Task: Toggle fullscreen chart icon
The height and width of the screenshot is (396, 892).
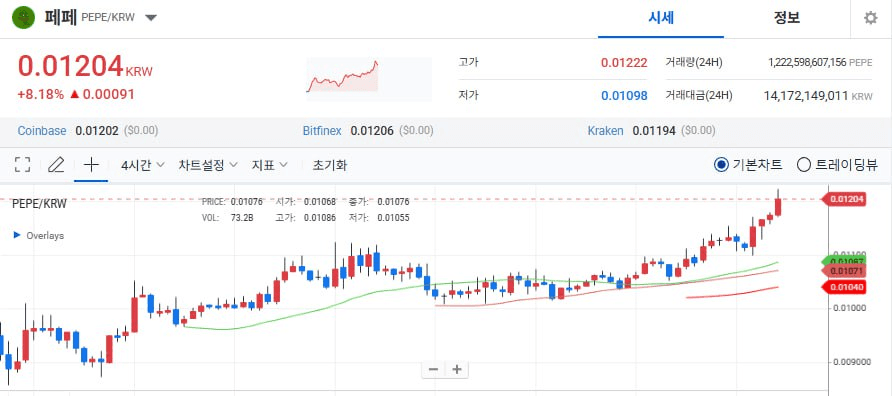Action: (22, 165)
